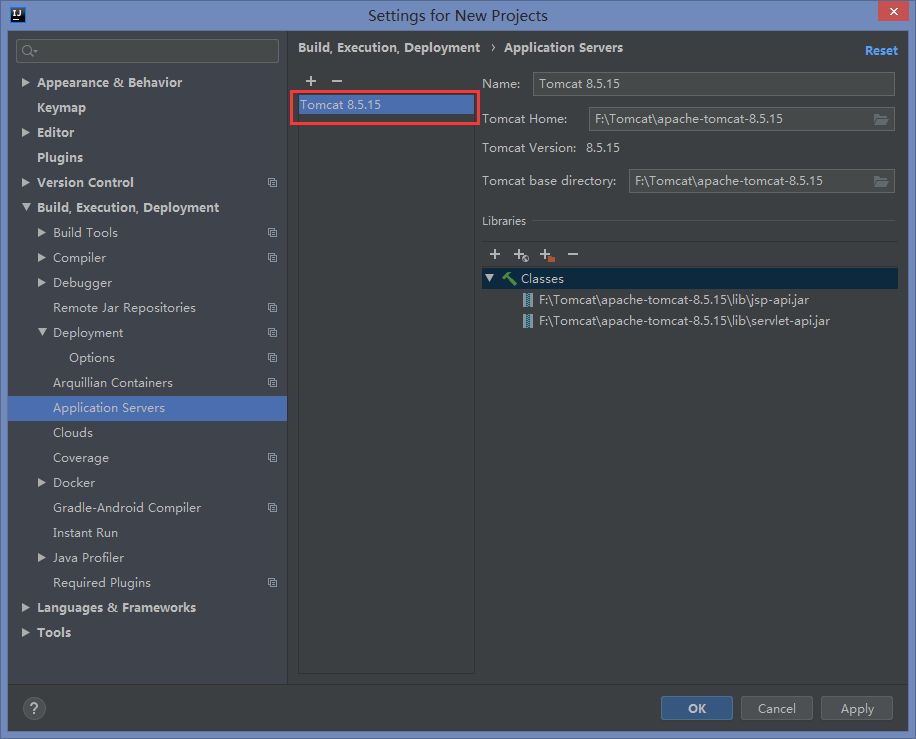Click the Reset link
The height and width of the screenshot is (739, 916).
(881, 51)
